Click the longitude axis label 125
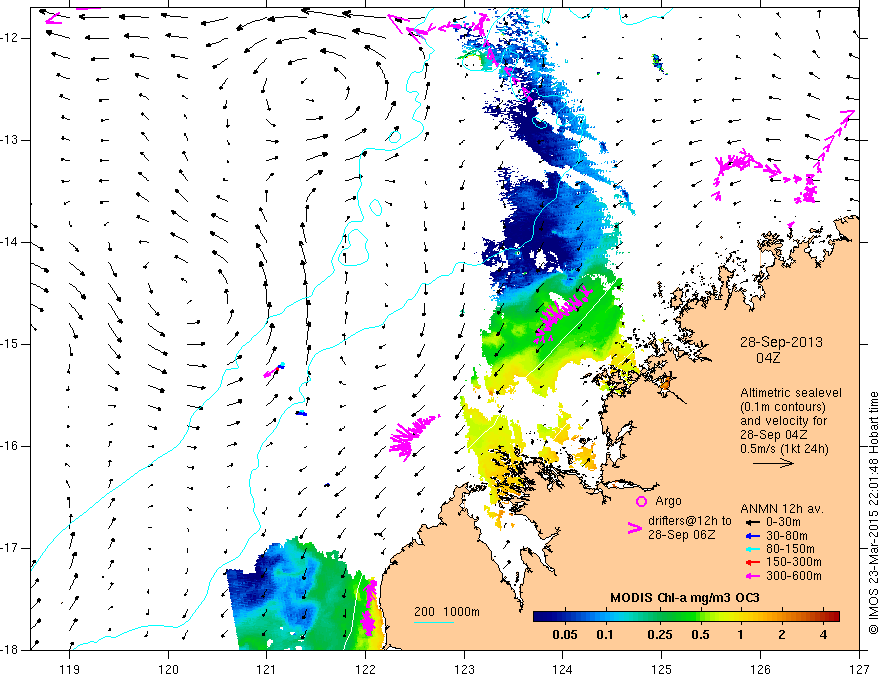Screen dimensions: 880x680 coord(662,669)
